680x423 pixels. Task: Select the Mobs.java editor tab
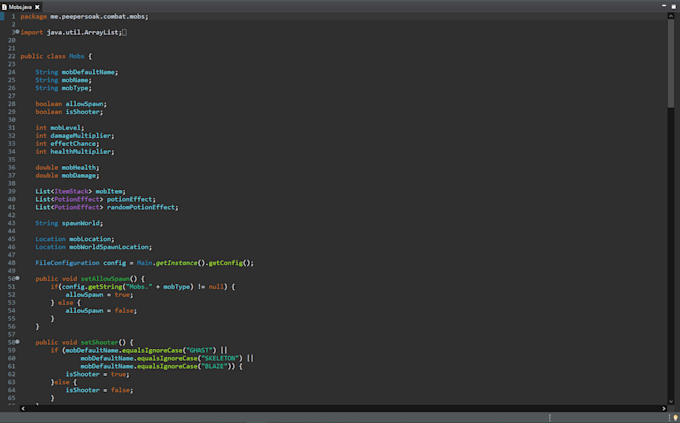click(21, 7)
